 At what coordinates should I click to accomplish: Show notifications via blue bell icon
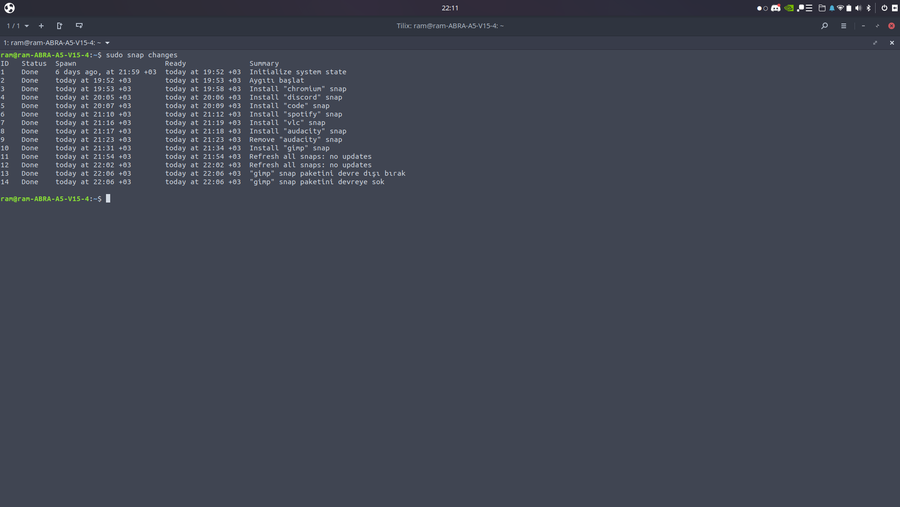pos(831,8)
